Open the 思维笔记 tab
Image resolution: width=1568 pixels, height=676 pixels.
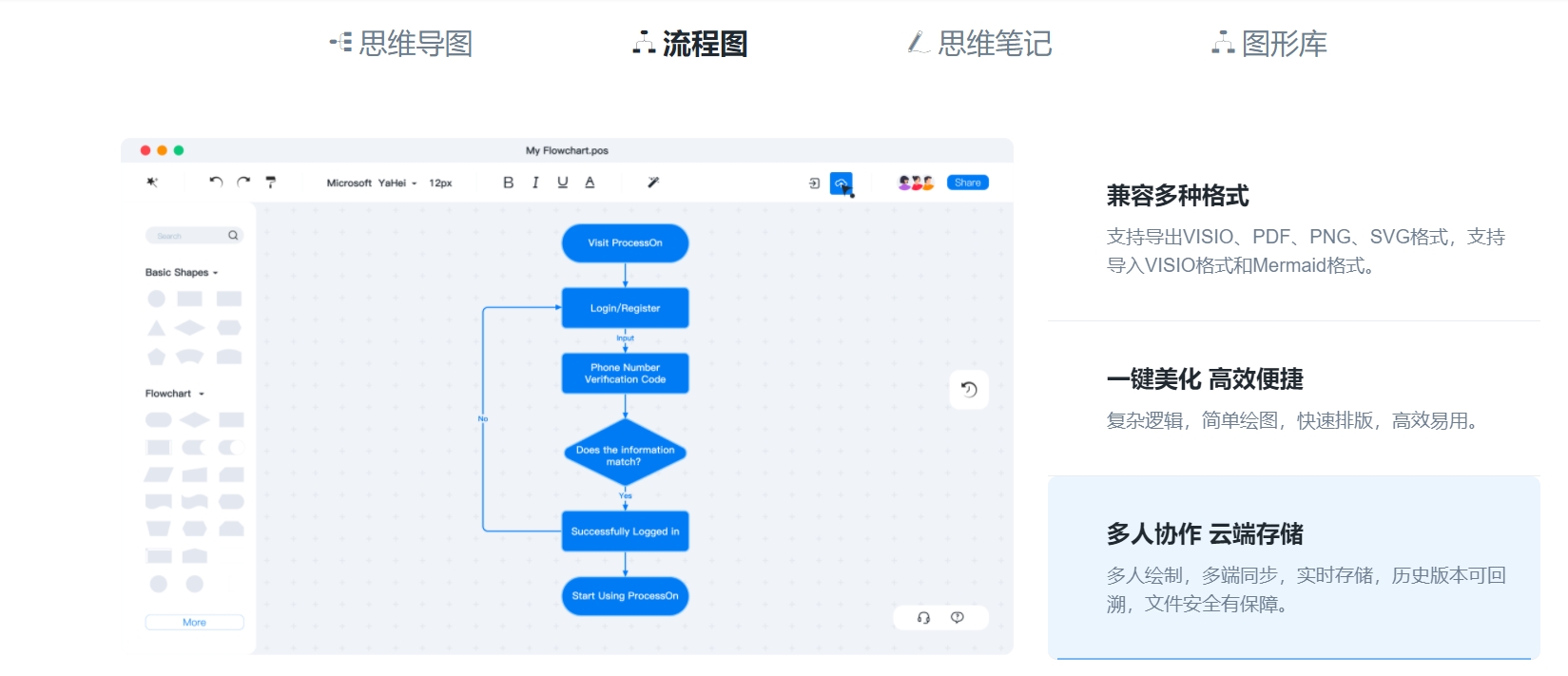[979, 43]
